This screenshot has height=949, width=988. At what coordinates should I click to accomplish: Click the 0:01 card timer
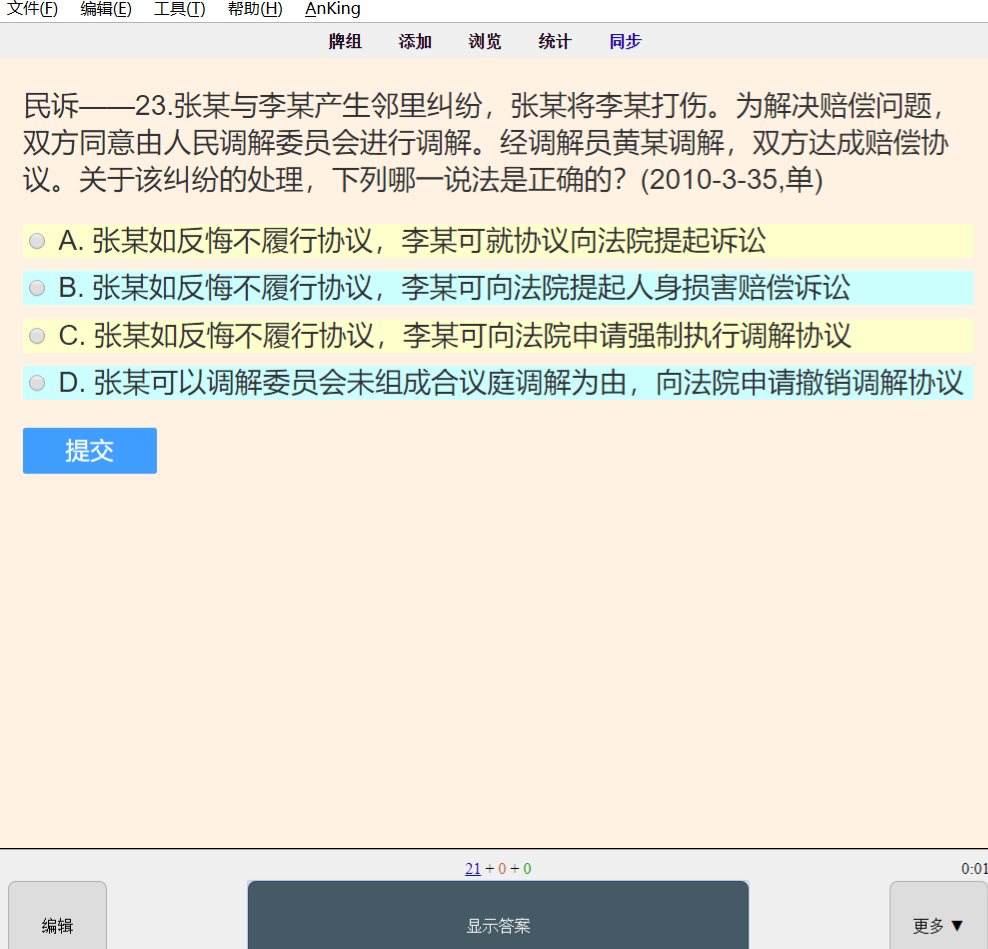click(974, 869)
